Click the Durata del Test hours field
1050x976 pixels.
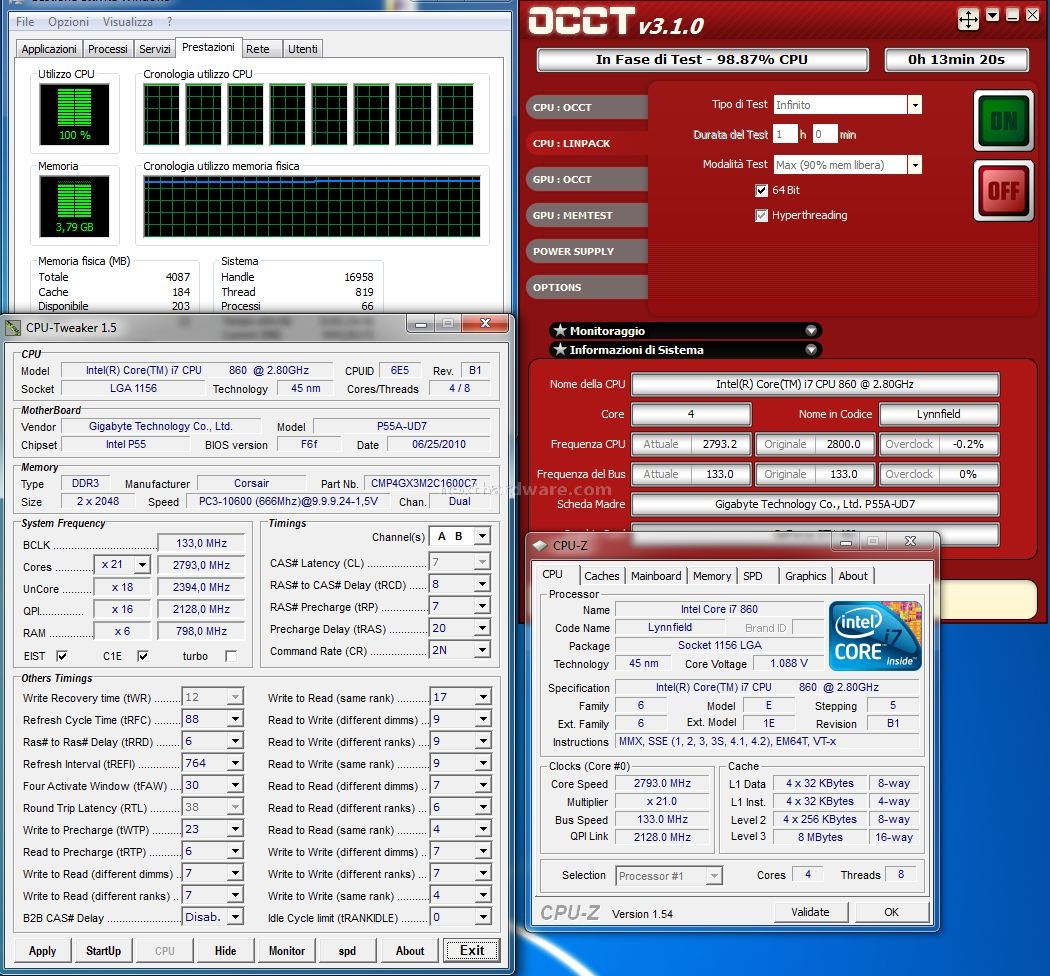point(785,134)
